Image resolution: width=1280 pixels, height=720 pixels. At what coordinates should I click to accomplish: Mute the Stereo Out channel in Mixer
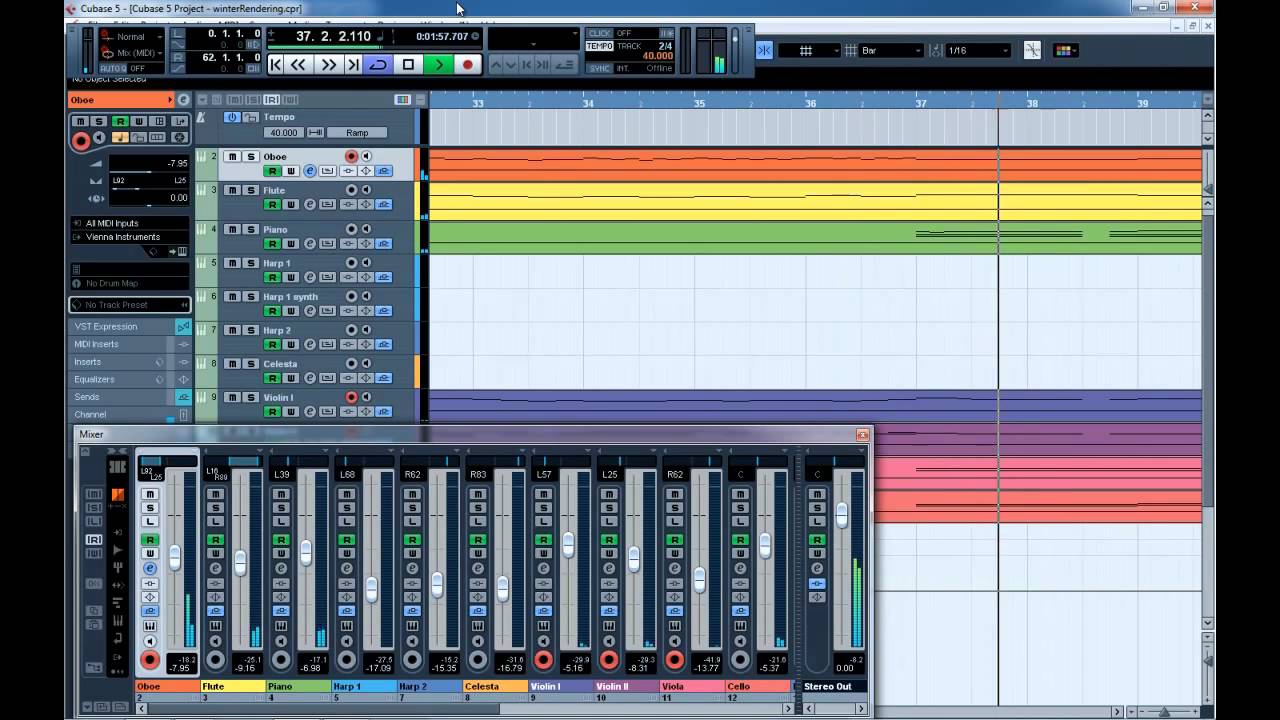[817, 494]
